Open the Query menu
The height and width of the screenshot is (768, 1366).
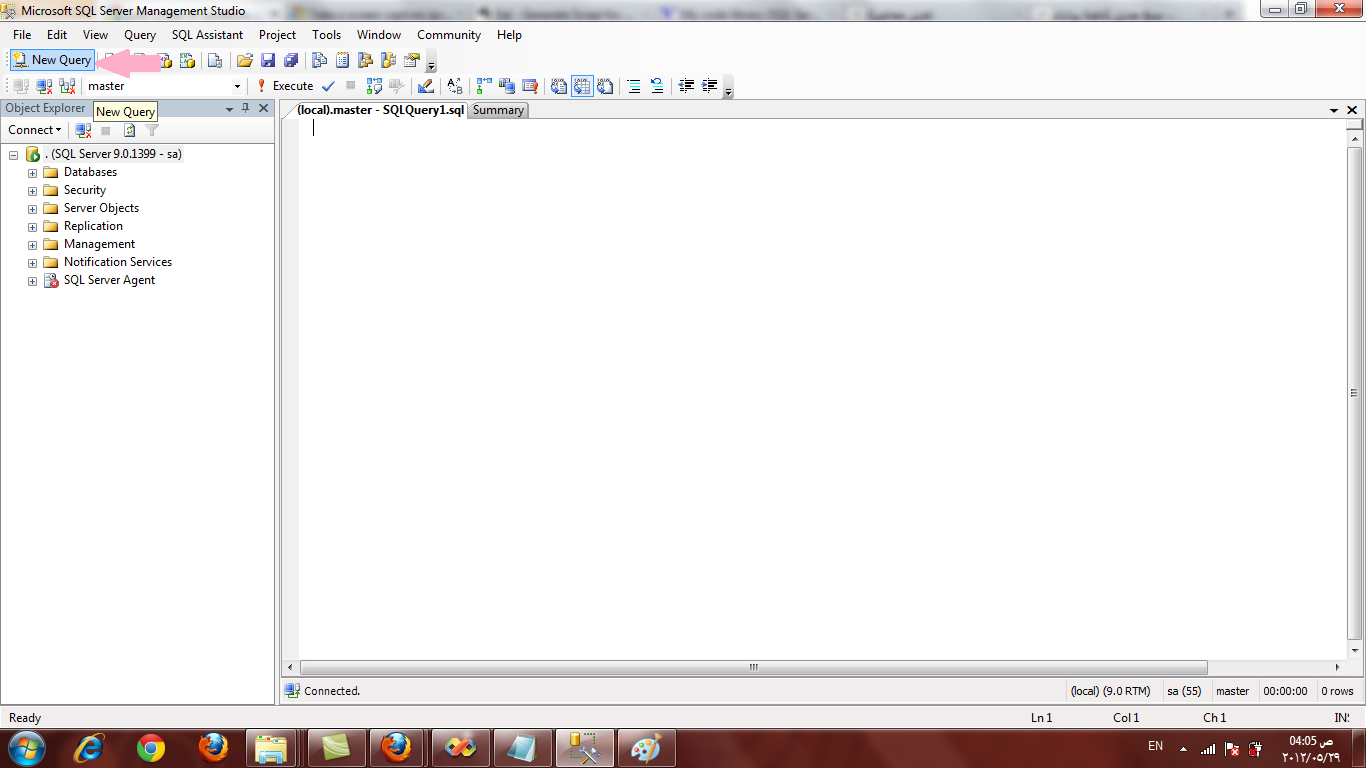[x=140, y=35]
